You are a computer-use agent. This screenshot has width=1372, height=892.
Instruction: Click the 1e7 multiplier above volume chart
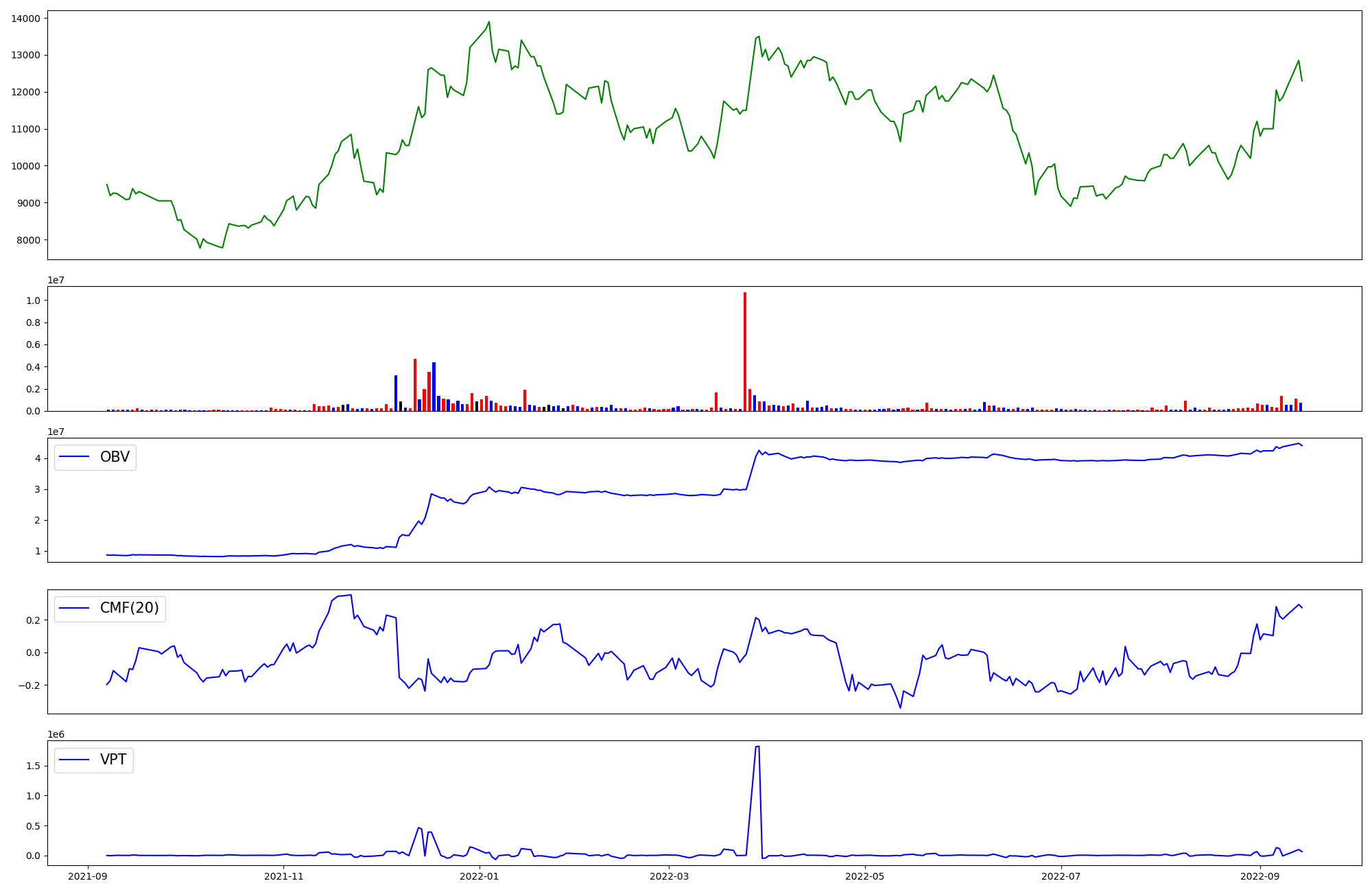click(x=56, y=280)
